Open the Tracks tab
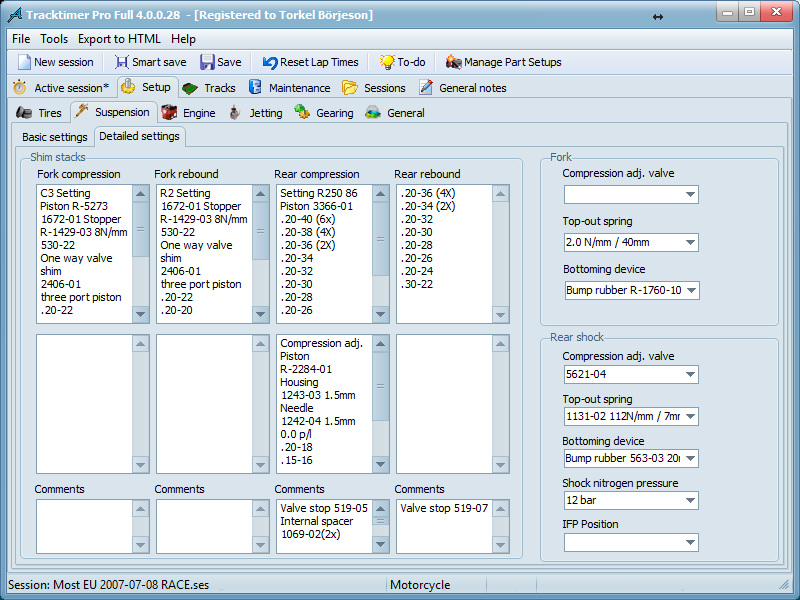The image size is (800, 600). pos(209,88)
